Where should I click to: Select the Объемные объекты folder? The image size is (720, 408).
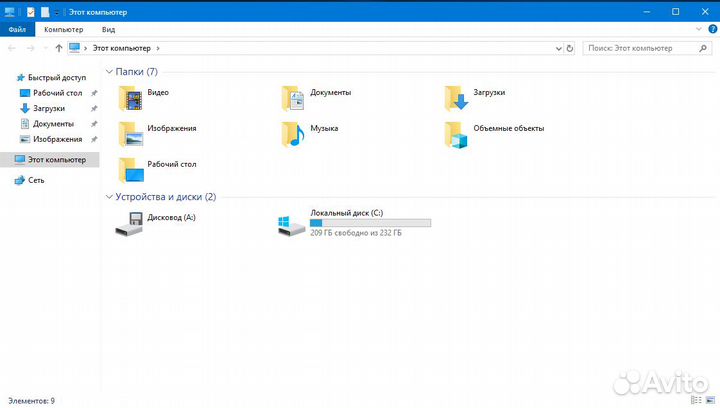tap(457, 133)
